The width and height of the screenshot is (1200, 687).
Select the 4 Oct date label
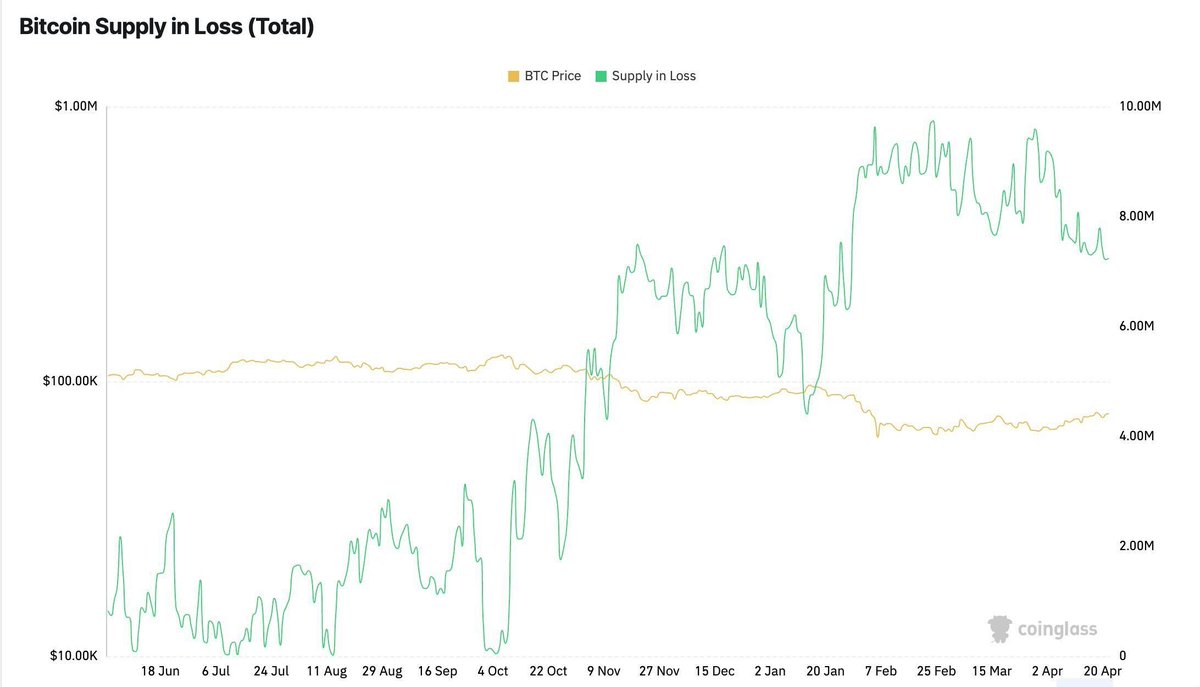point(492,671)
